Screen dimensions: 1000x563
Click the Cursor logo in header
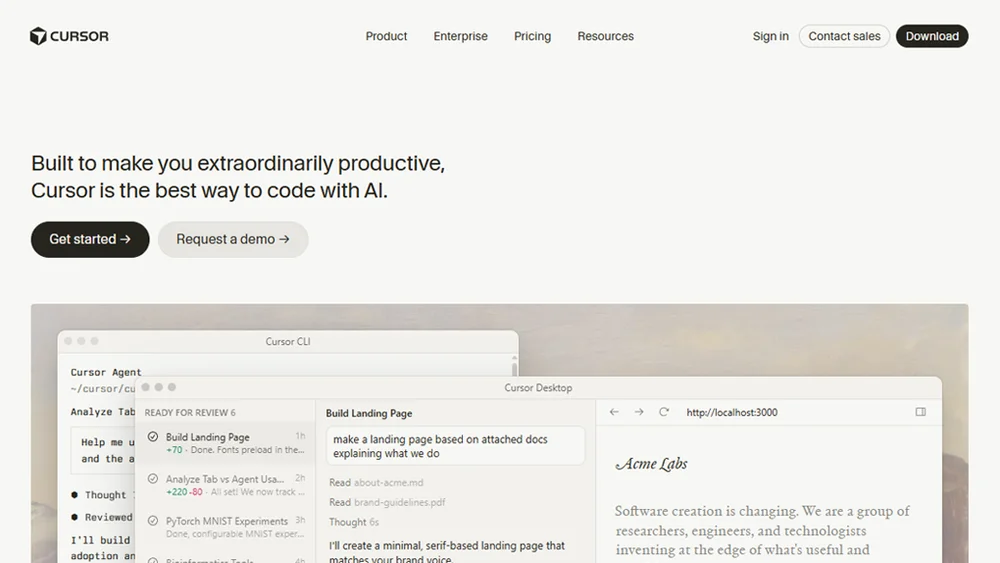tap(69, 36)
